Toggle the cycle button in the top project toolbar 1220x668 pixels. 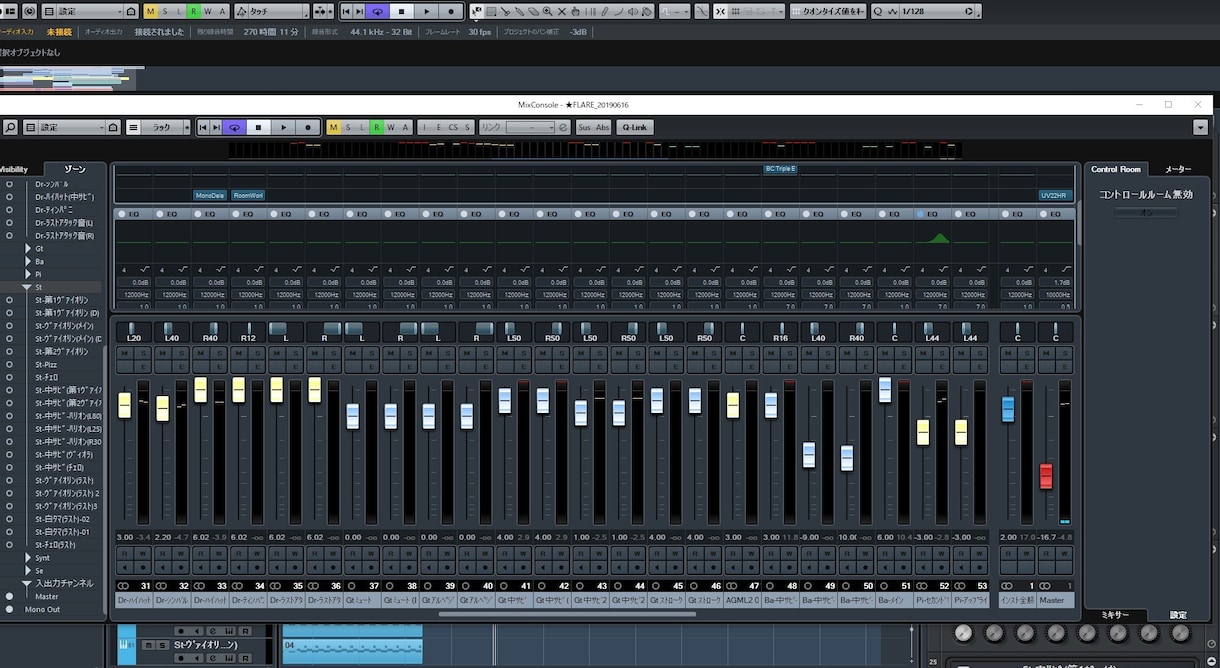(x=377, y=11)
